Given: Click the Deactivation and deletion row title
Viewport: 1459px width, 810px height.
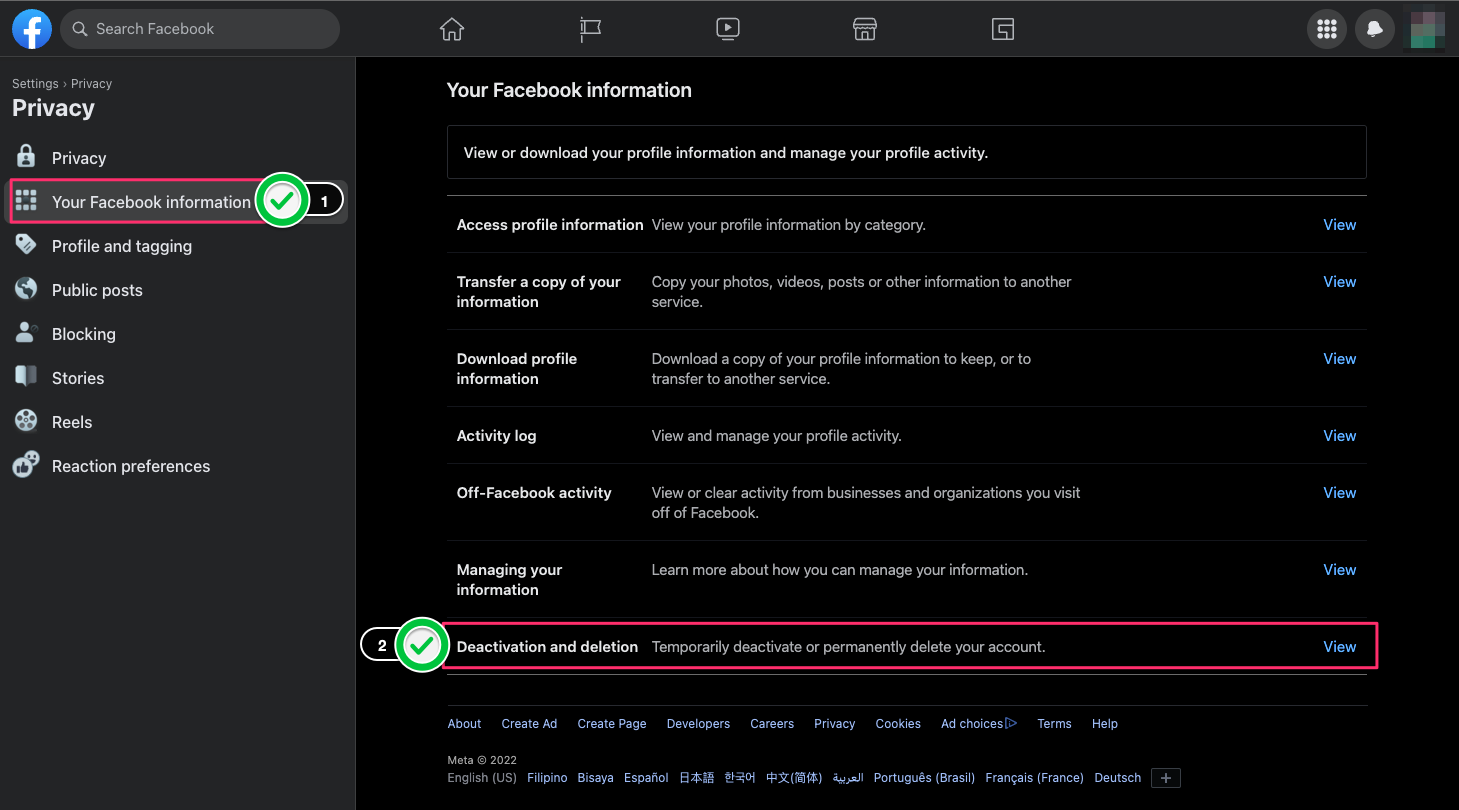Looking at the screenshot, I should point(547,647).
